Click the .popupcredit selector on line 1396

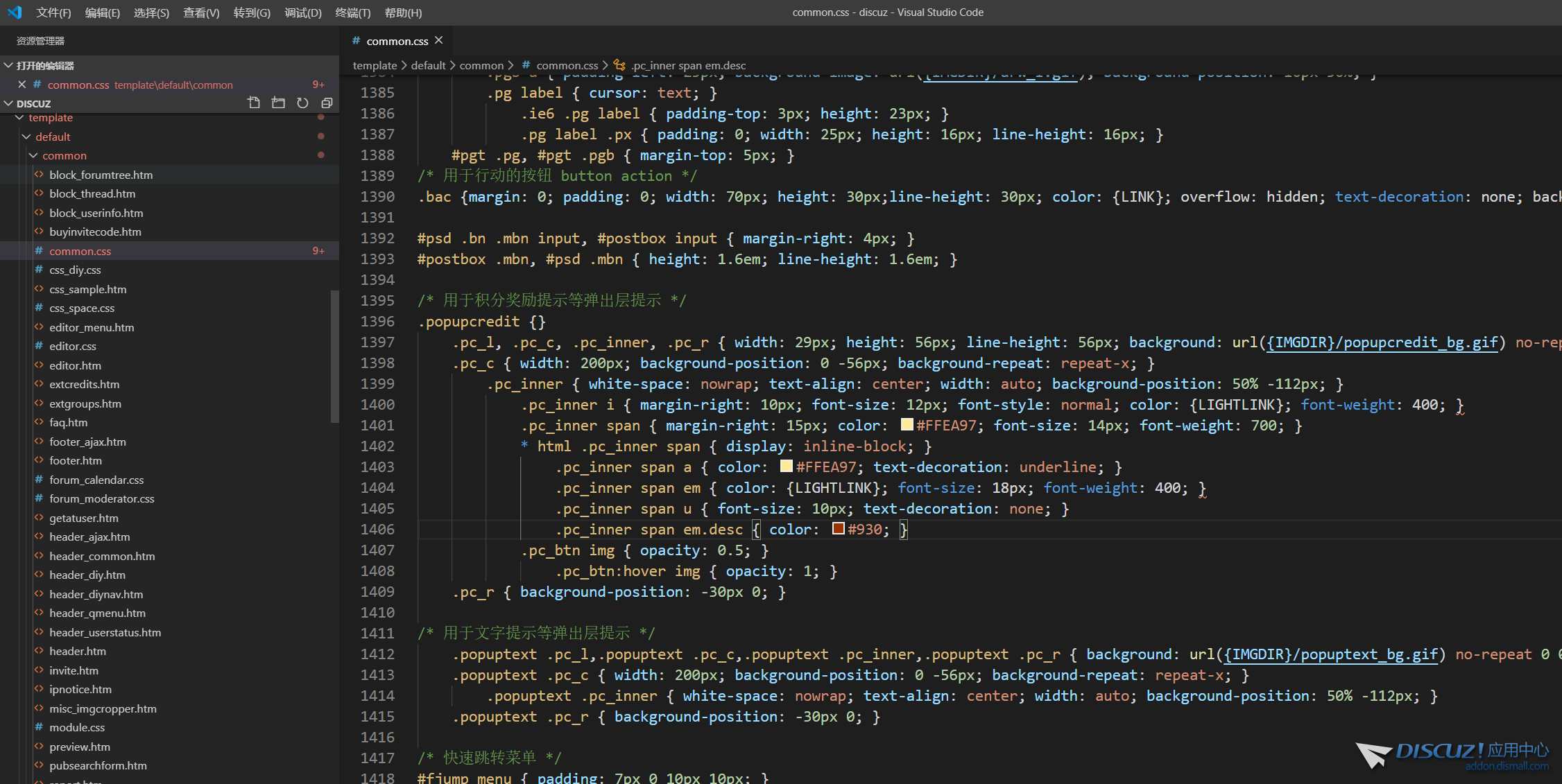[x=469, y=322]
